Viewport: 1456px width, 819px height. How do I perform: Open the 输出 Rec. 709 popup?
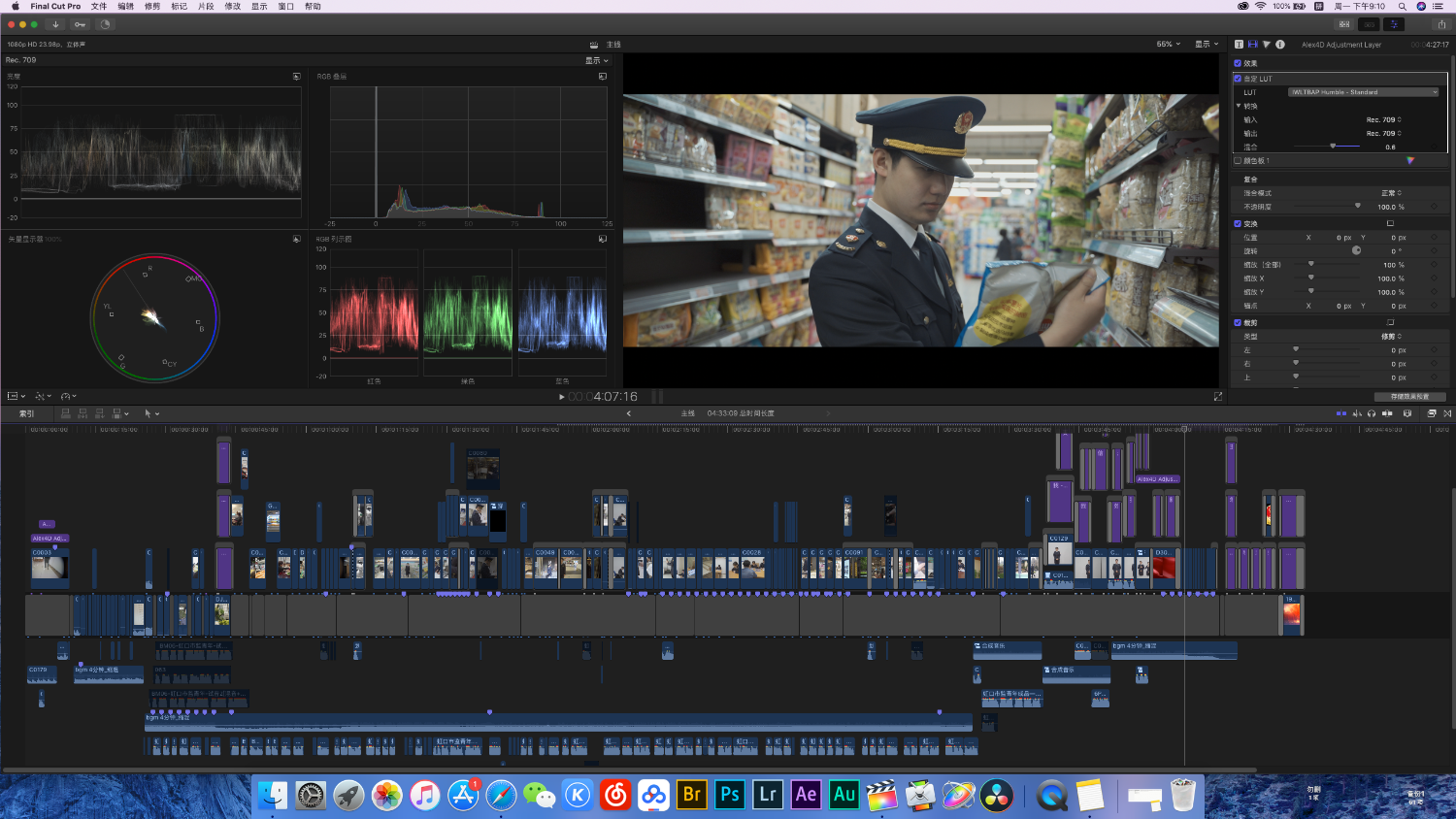pyautogui.click(x=1384, y=134)
